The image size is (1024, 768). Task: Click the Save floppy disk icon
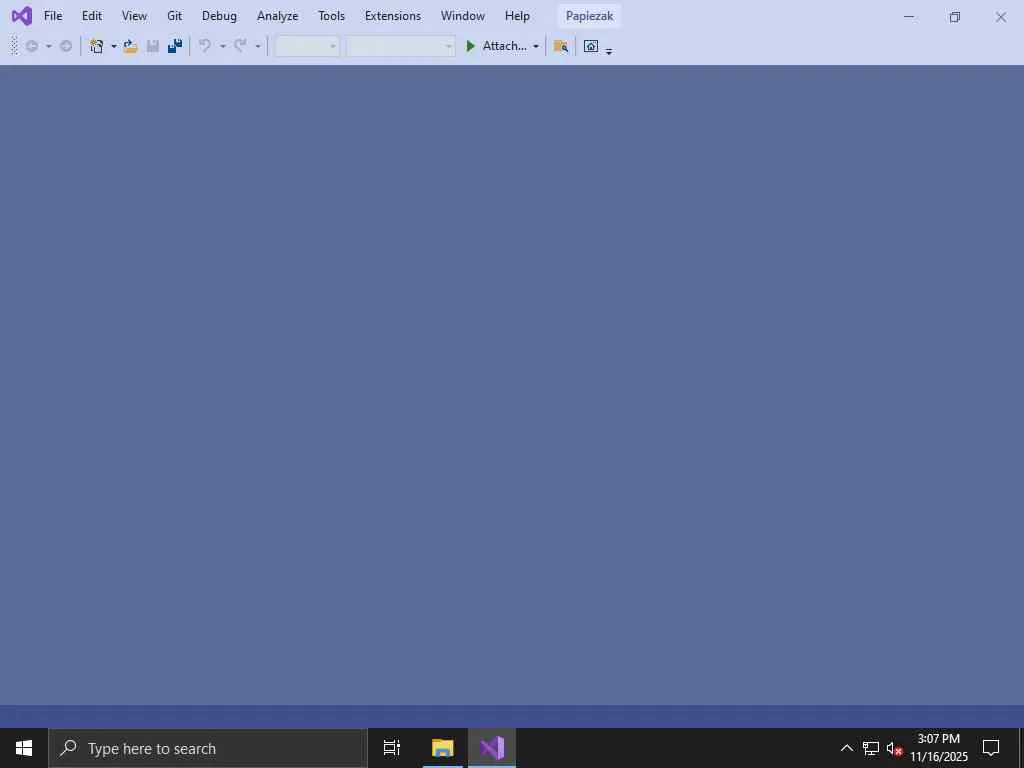153,46
